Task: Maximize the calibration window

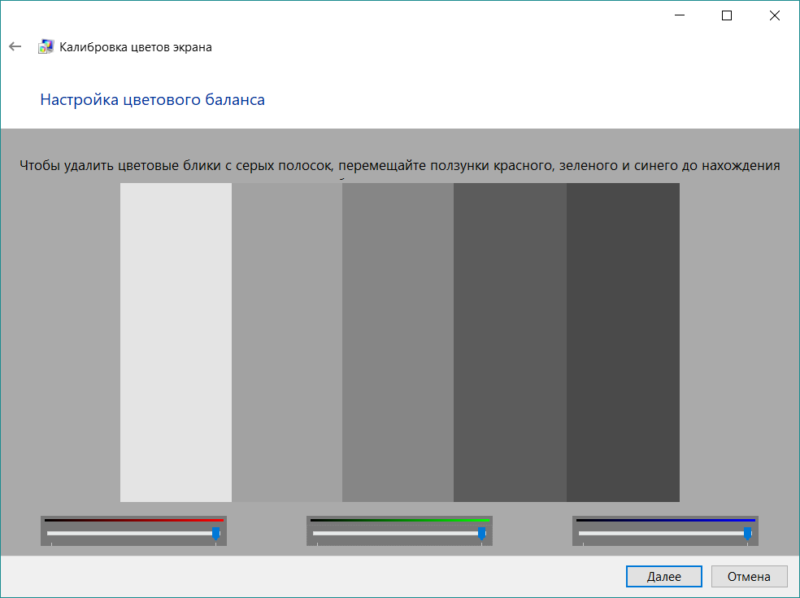Action: pos(725,15)
